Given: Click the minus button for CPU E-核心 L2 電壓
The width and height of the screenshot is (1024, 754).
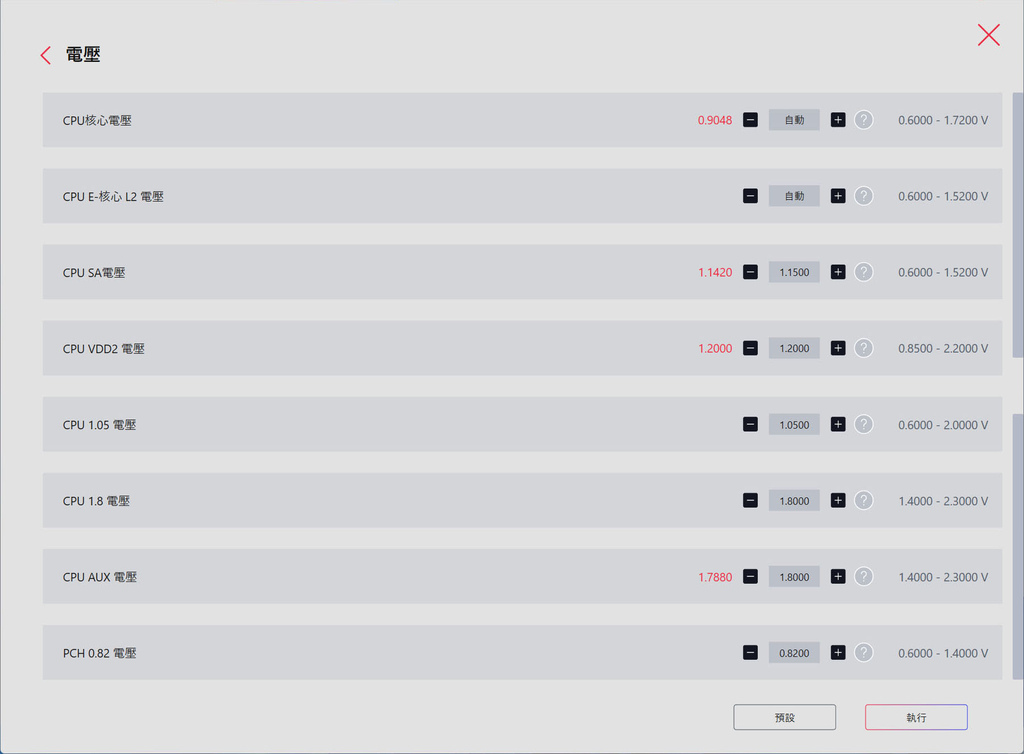Looking at the screenshot, I should pos(750,196).
